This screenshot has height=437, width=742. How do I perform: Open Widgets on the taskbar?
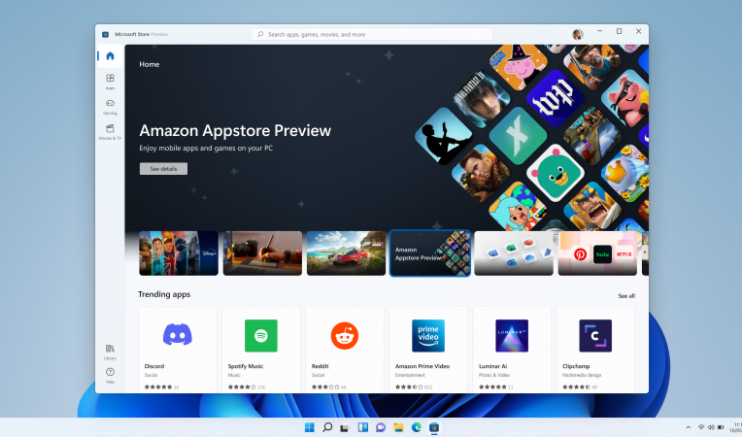362,427
